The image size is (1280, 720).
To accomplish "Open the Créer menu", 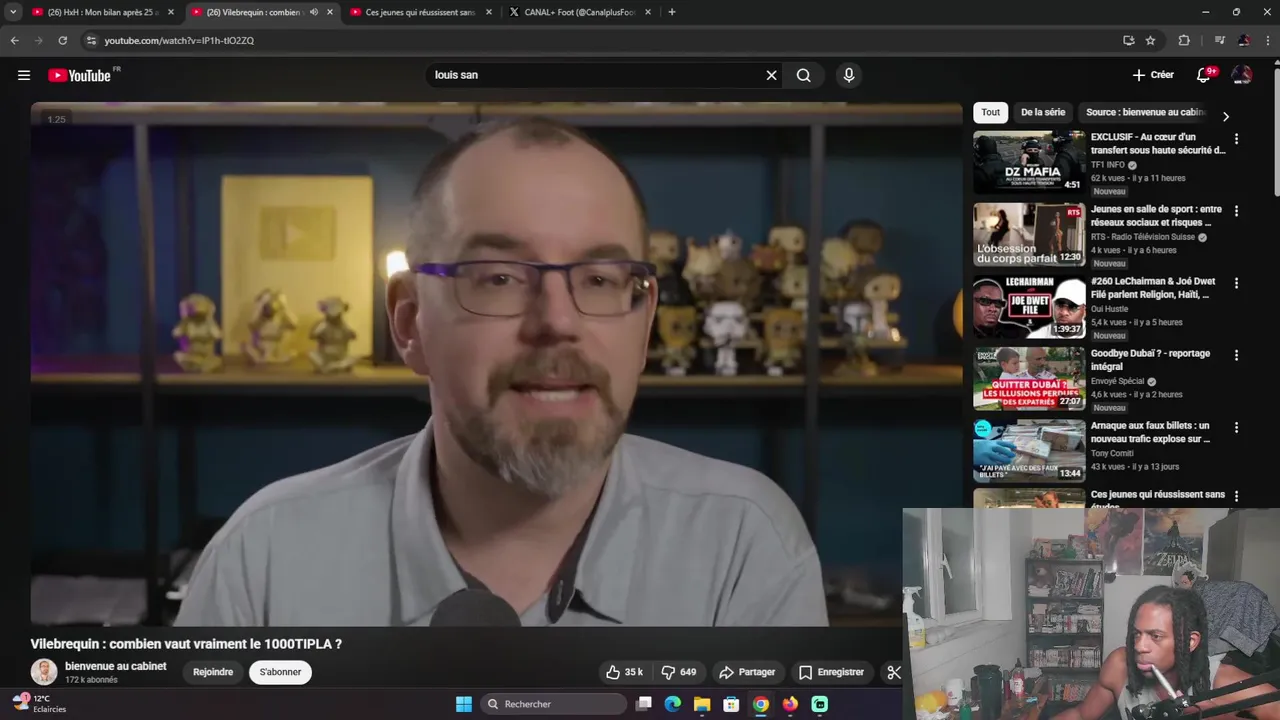I will tap(1153, 75).
